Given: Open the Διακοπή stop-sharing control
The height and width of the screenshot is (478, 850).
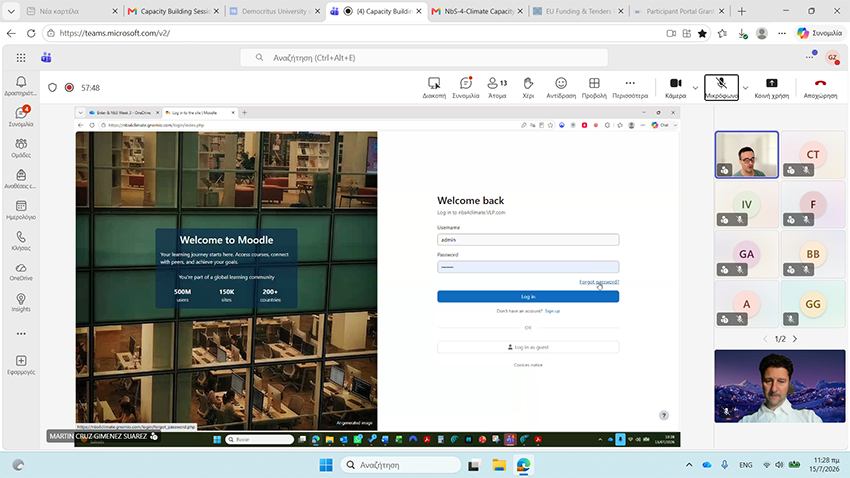Looking at the screenshot, I should (434, 87).
